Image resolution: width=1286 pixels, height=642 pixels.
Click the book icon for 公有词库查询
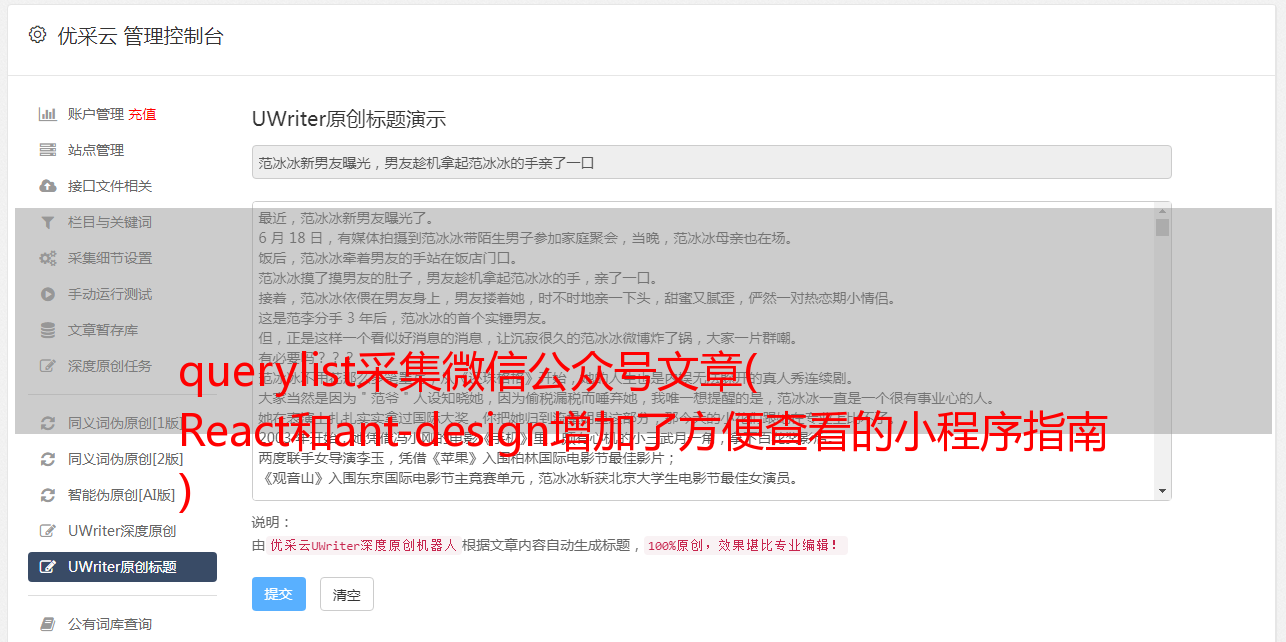point(47,624)
